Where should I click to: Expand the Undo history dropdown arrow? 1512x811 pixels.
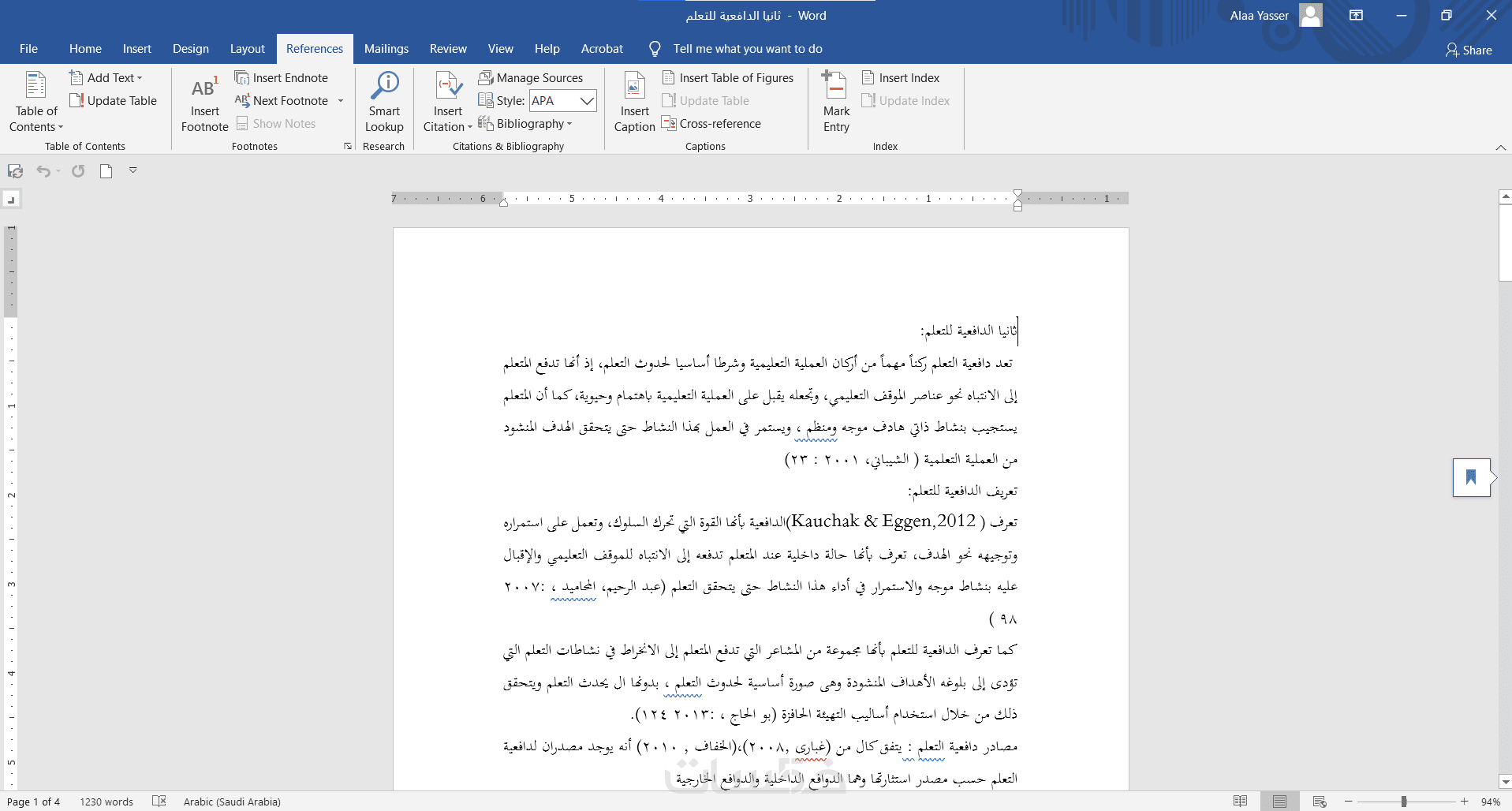click(x=58, y=171)
